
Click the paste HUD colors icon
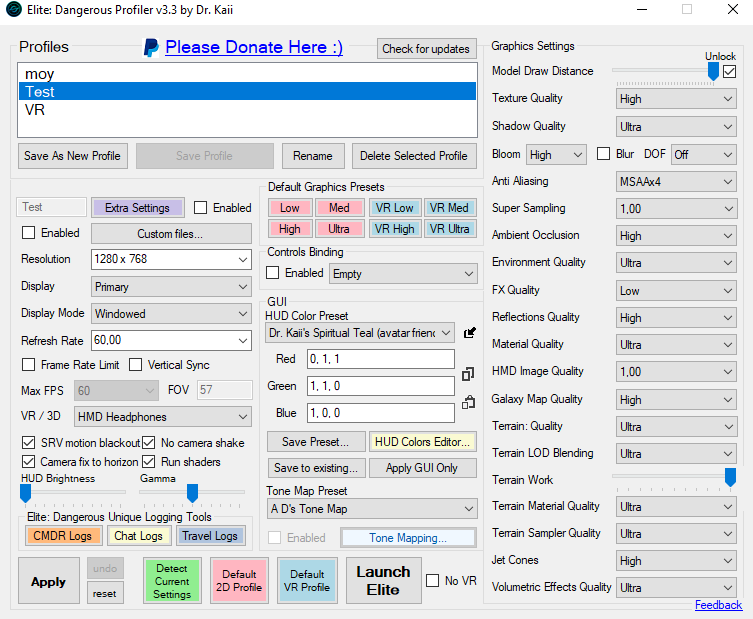pyautogui.click(x=468, y=402)
